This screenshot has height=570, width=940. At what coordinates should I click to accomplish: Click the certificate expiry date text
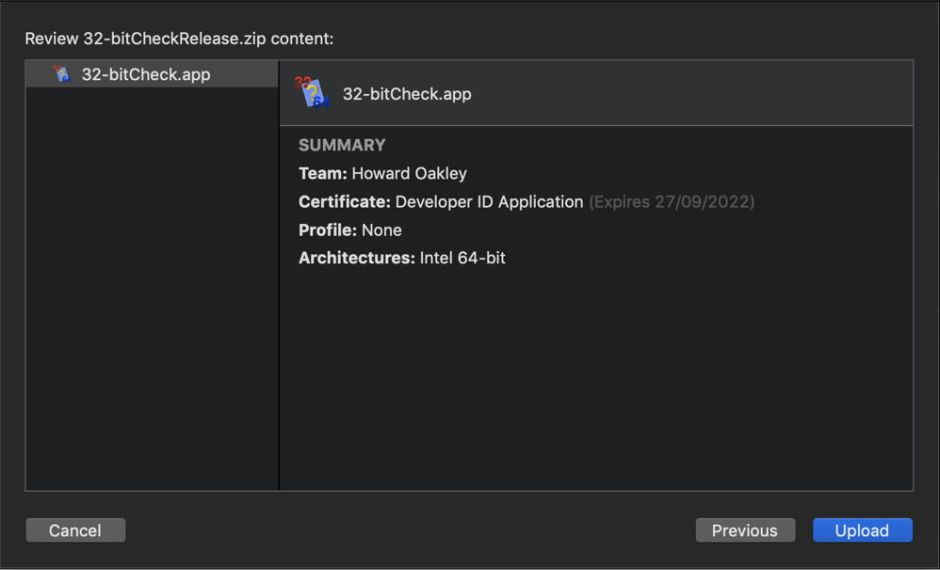(x=671, y=201)
